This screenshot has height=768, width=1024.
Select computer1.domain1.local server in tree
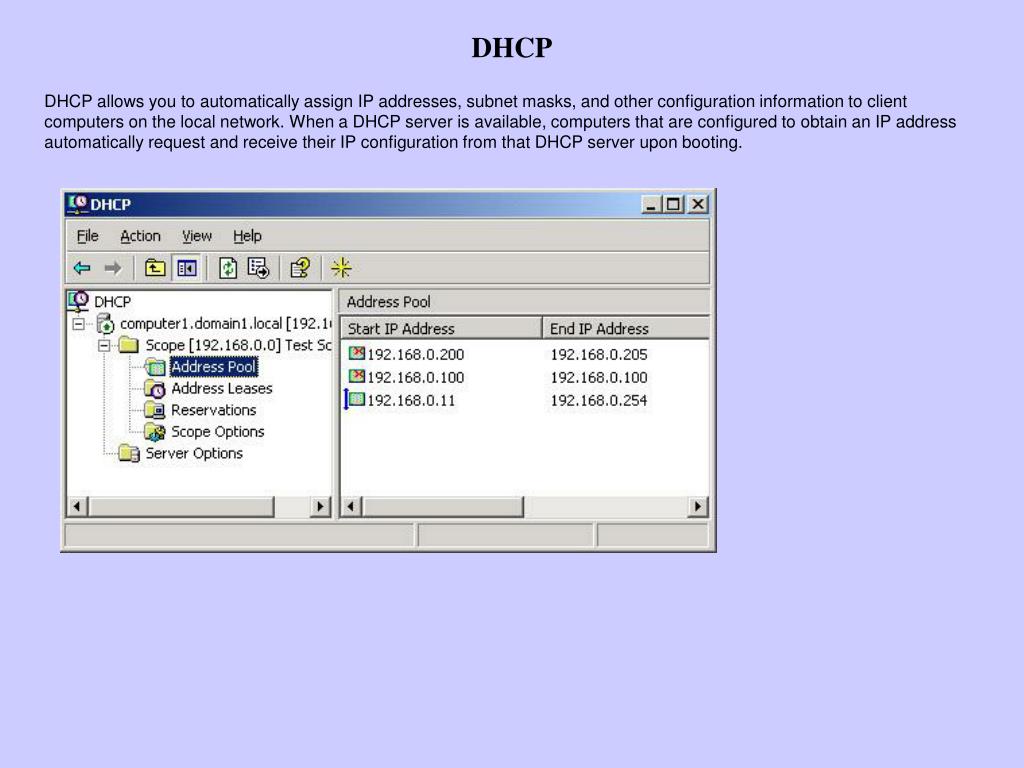pyautogui.click(x=226, y=324)
